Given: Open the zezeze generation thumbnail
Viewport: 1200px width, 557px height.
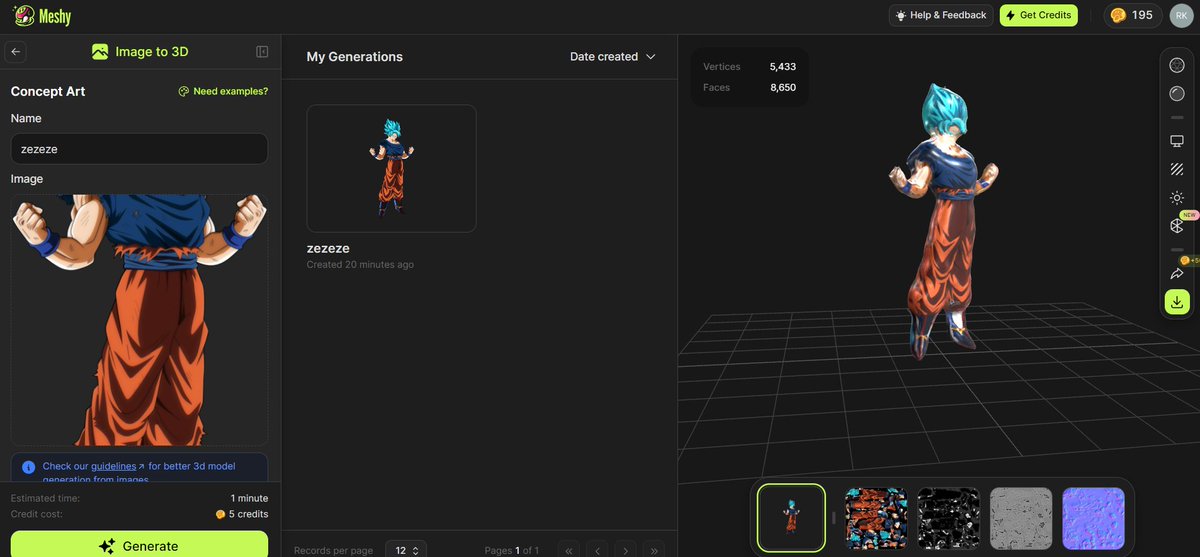Looking at the screenshot, I should point(391,168).
